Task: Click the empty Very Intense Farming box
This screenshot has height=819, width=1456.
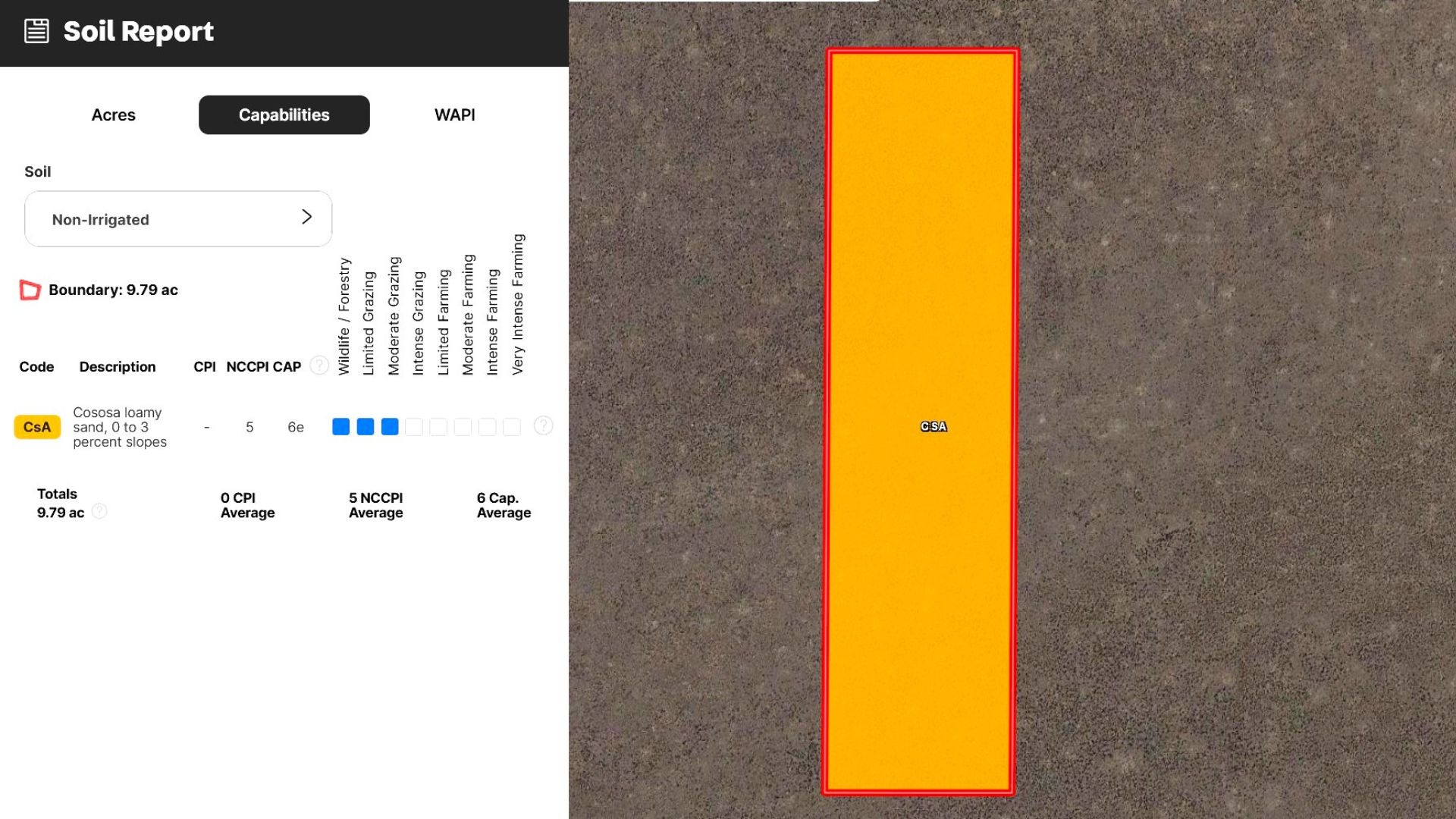Action: click(512, 427)
